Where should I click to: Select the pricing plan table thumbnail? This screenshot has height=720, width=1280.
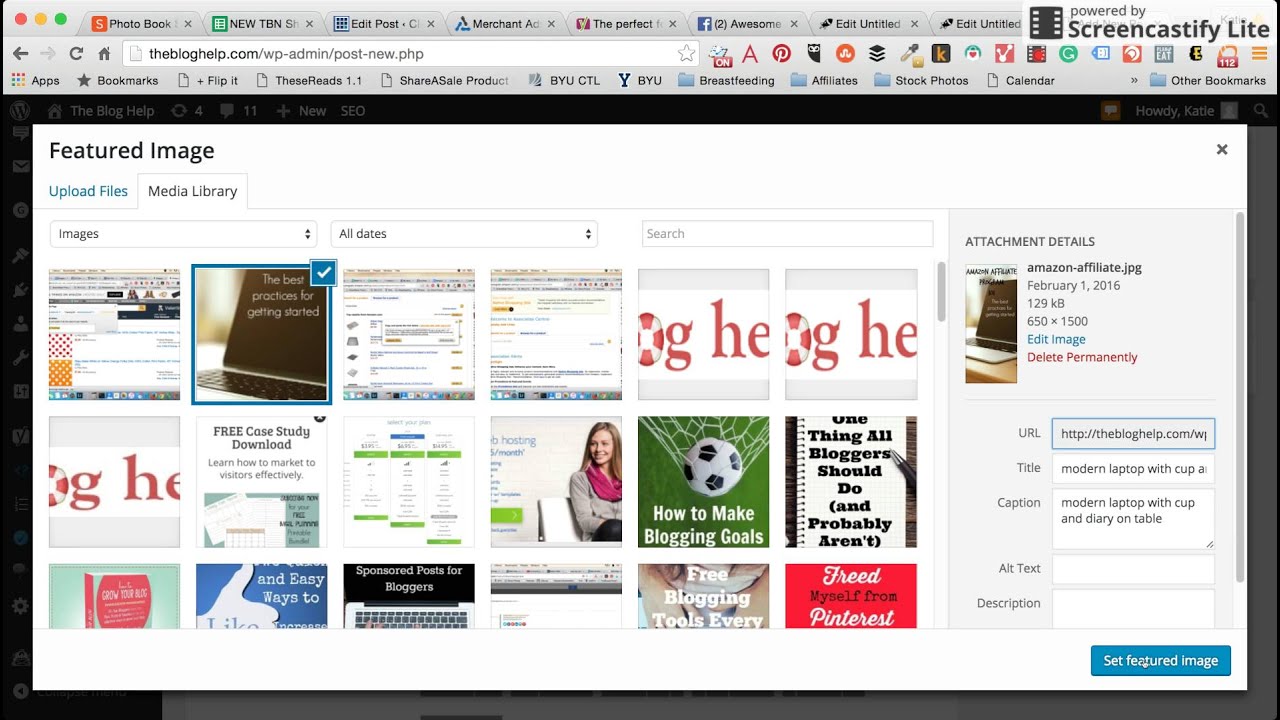409,482
